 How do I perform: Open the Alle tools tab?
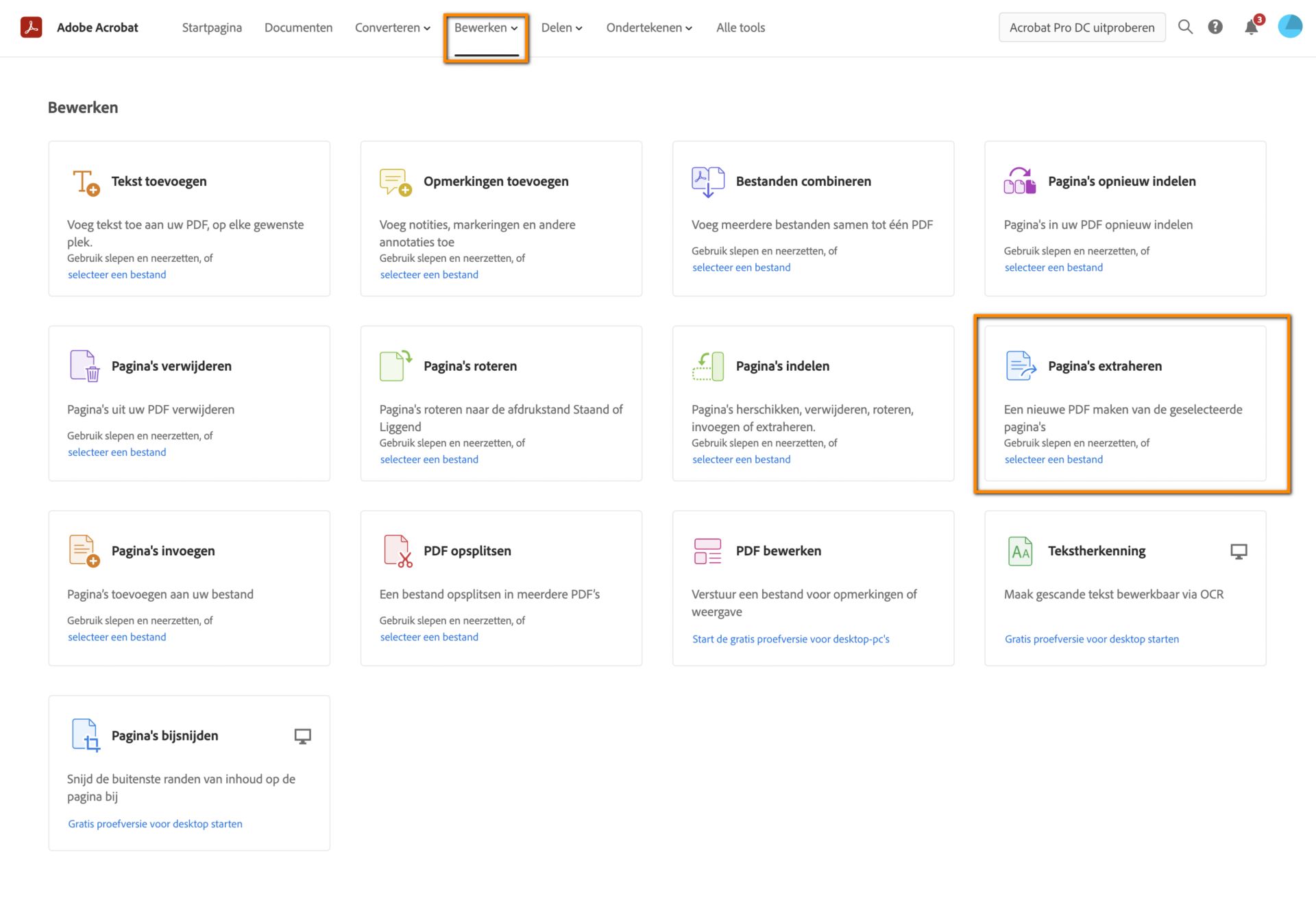tap(740, 27)
